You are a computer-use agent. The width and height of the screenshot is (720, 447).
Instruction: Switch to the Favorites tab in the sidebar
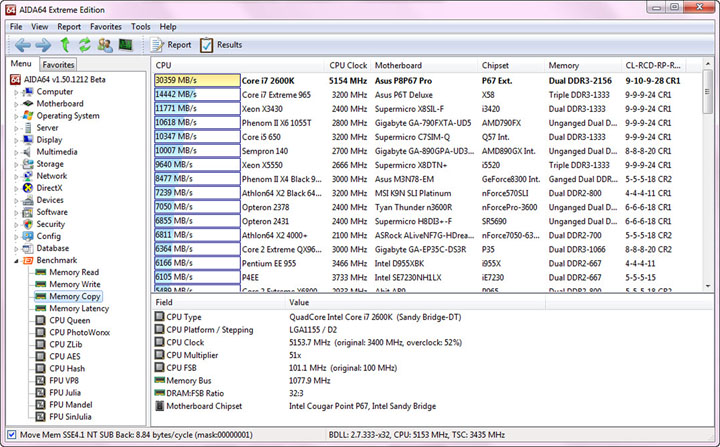coord(58,65)
